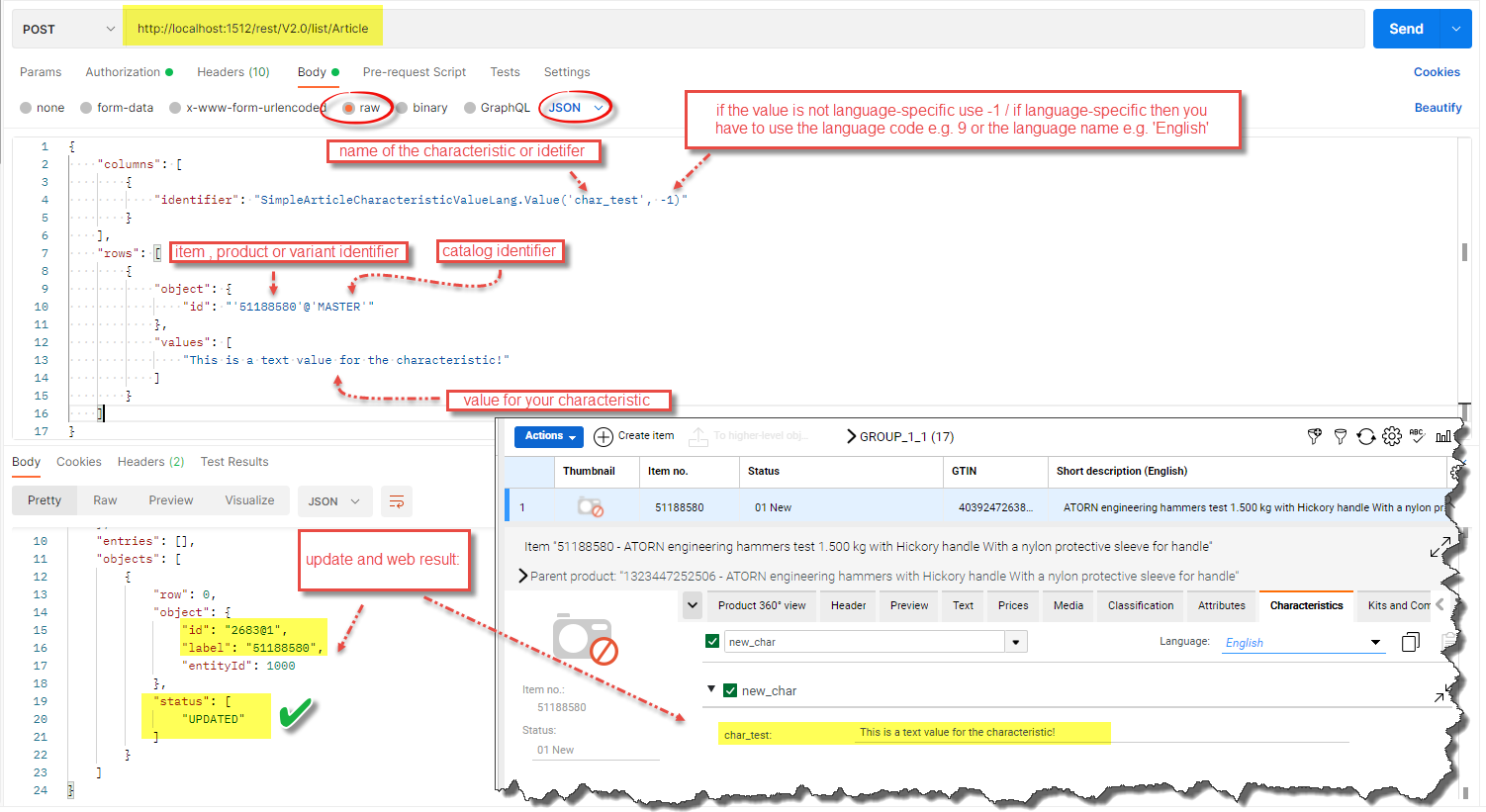
Task: Toggle the checkbox next to new_char dropdown field
Action: [x=712, y=641]
